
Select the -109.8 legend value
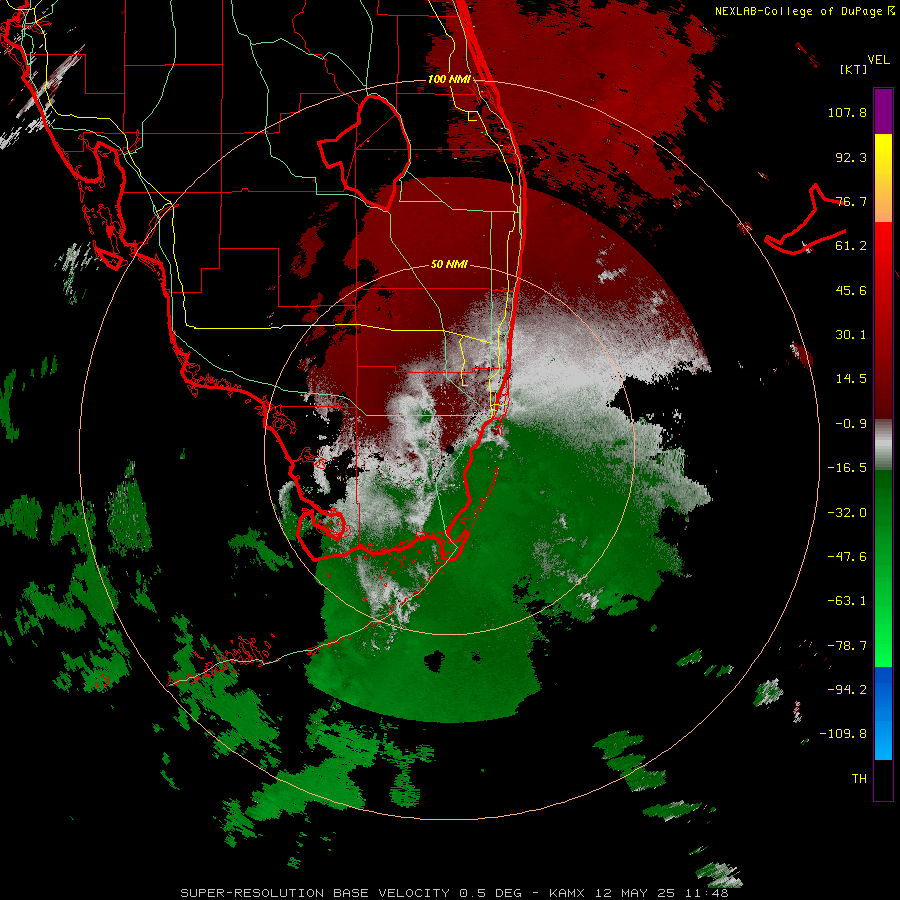click(843, 734)
